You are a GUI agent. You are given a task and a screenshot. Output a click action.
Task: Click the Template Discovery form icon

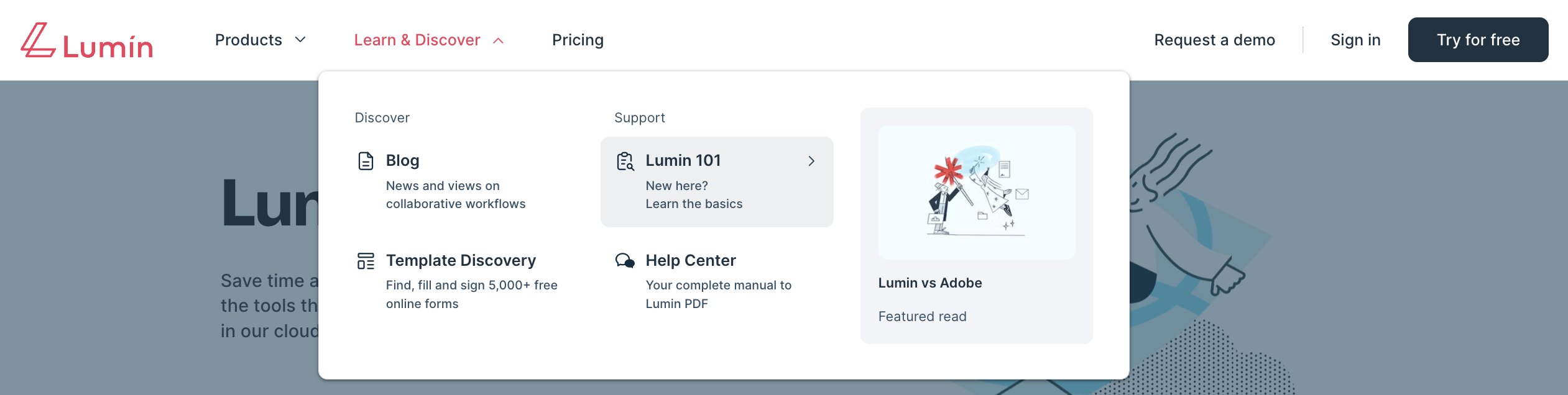366,261
